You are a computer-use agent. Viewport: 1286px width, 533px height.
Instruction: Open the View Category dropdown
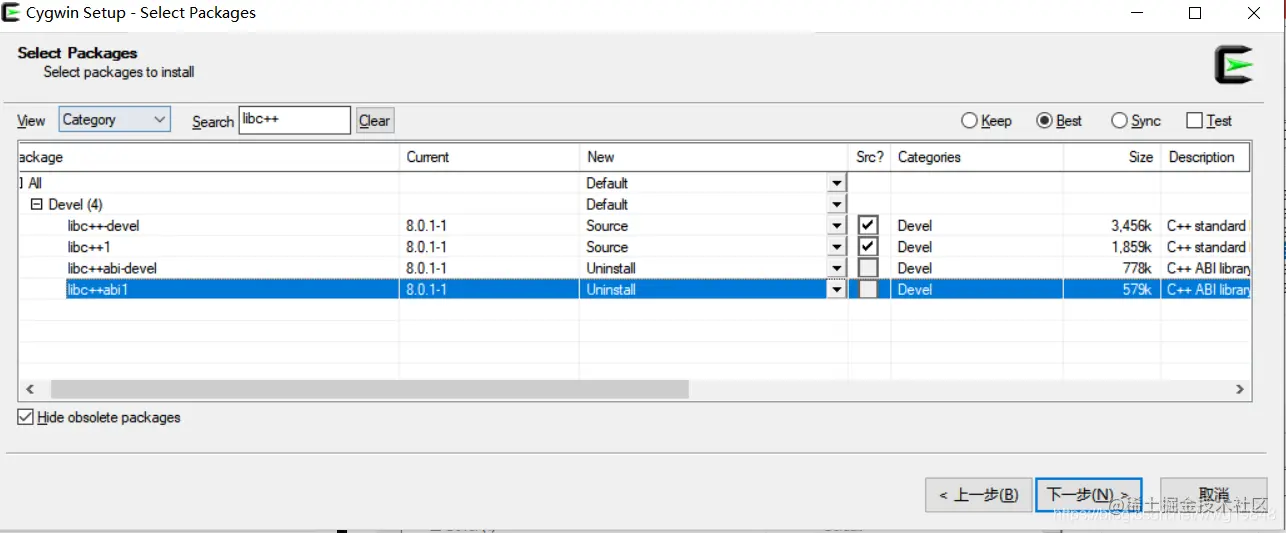click(115, 120)
